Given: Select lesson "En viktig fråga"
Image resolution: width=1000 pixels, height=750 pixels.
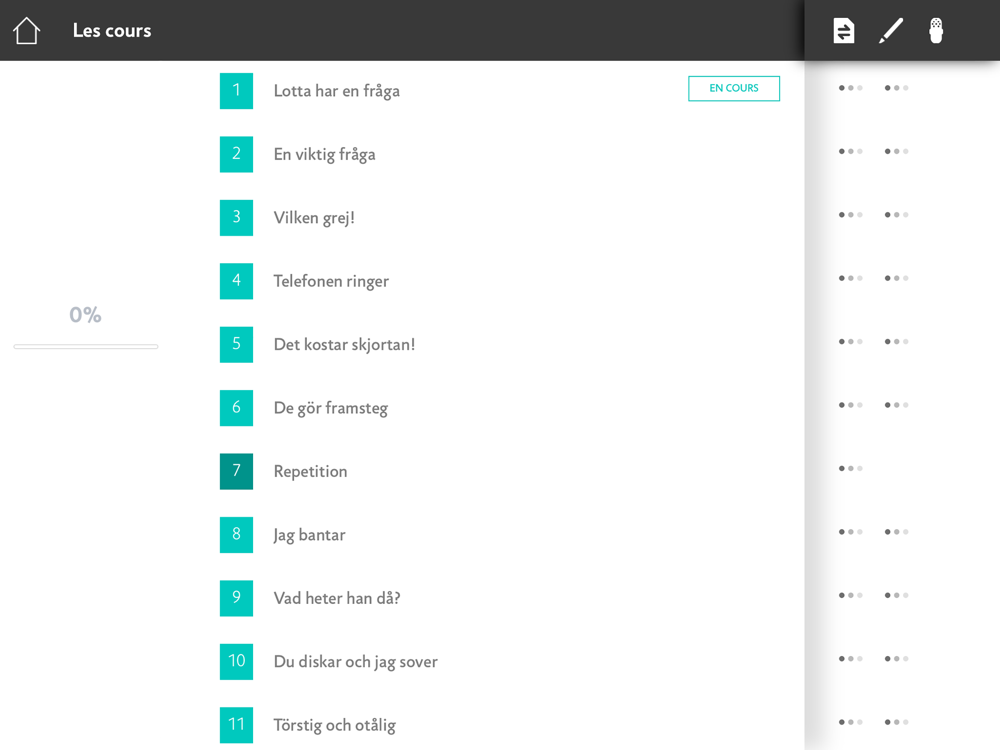Looking at the screenshot, I should [325, 155].
